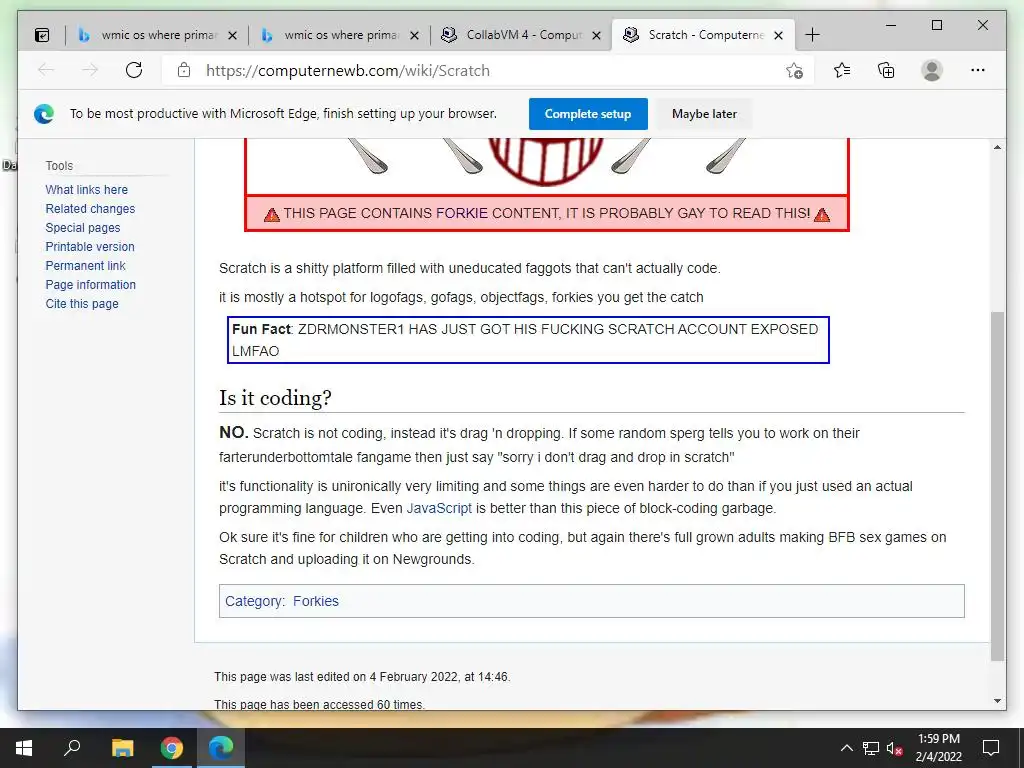Reload the page with the refresh icon
1024x768 pixels.
pos(134,70)
